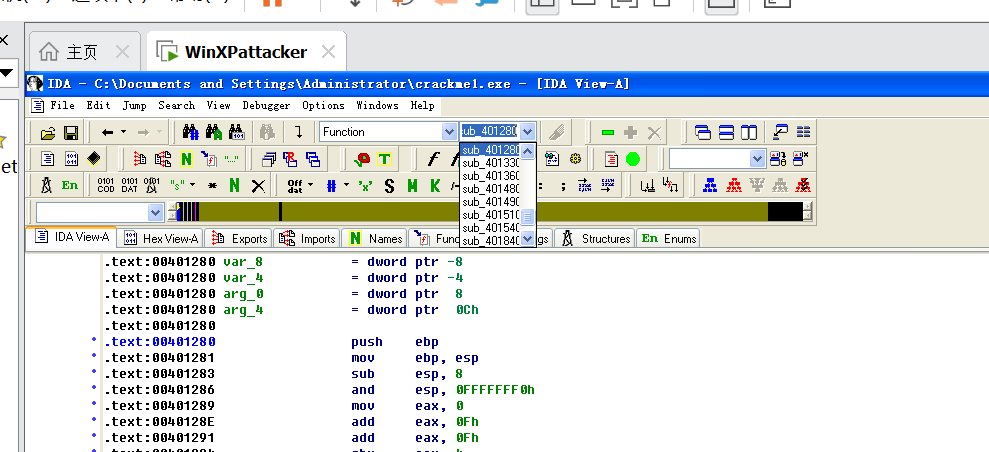Click the red R segment registers icon

(290, 159)
